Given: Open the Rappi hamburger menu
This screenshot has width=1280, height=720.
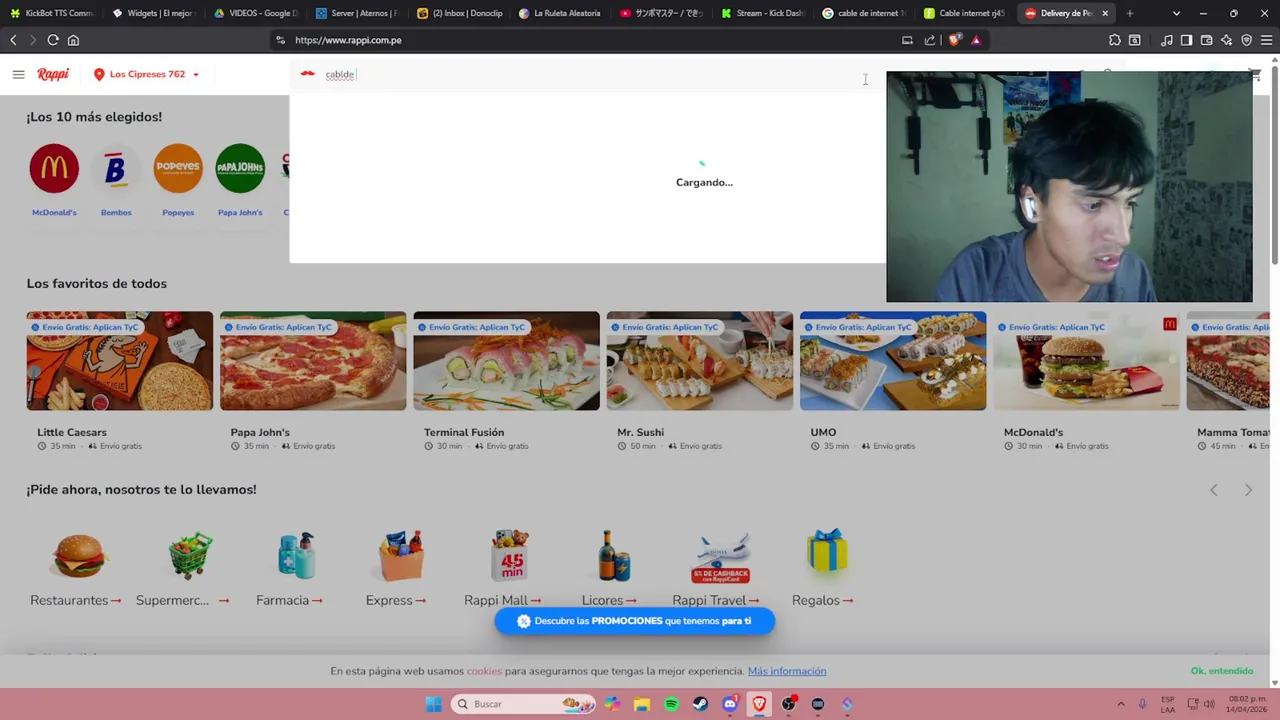Looking at the screenshot, I should tap(18, 74).
